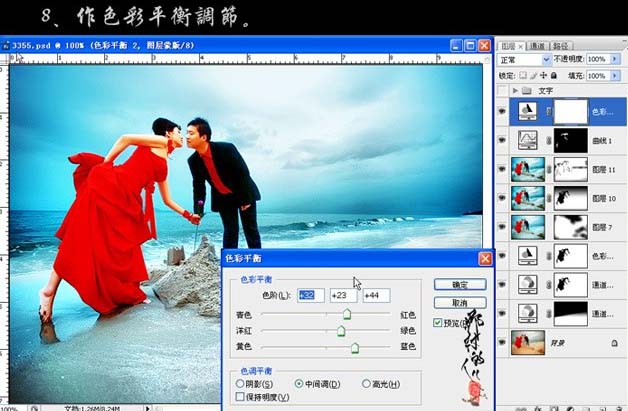Hide the 曲线 1 layer via eye icon
This screenshot has width=628, height=411.
(x=502, y=141)
